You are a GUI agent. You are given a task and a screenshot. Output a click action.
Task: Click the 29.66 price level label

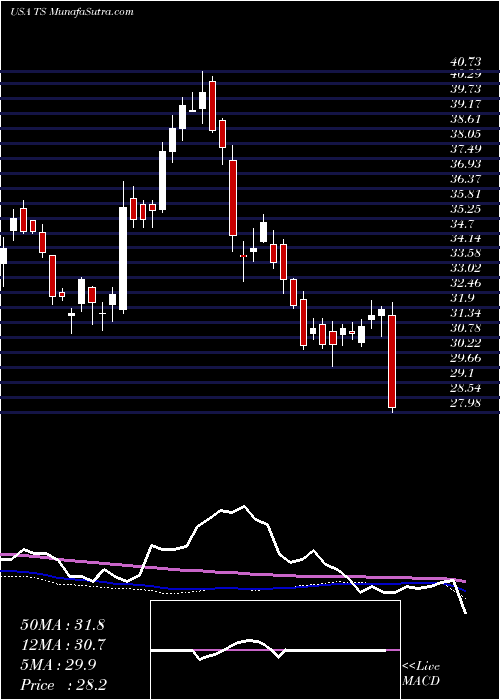coord(465,358)
